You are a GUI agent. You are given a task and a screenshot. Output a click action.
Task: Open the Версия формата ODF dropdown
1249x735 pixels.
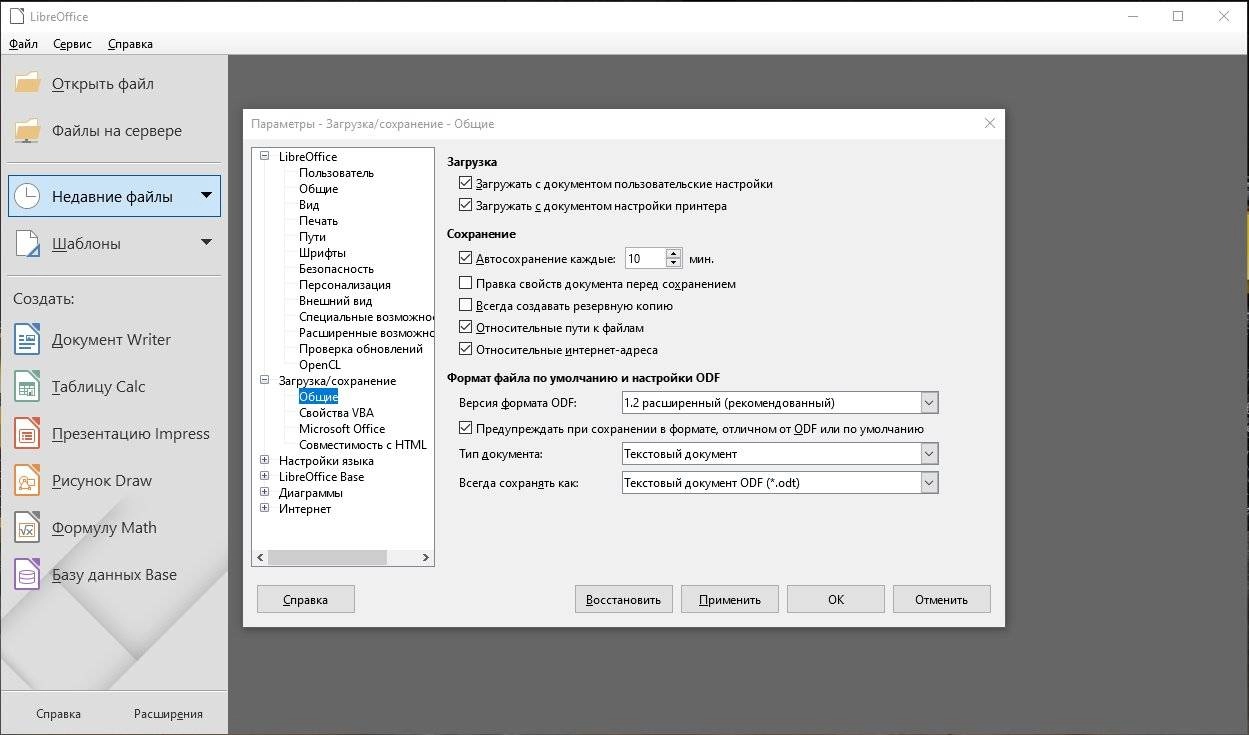929,403
